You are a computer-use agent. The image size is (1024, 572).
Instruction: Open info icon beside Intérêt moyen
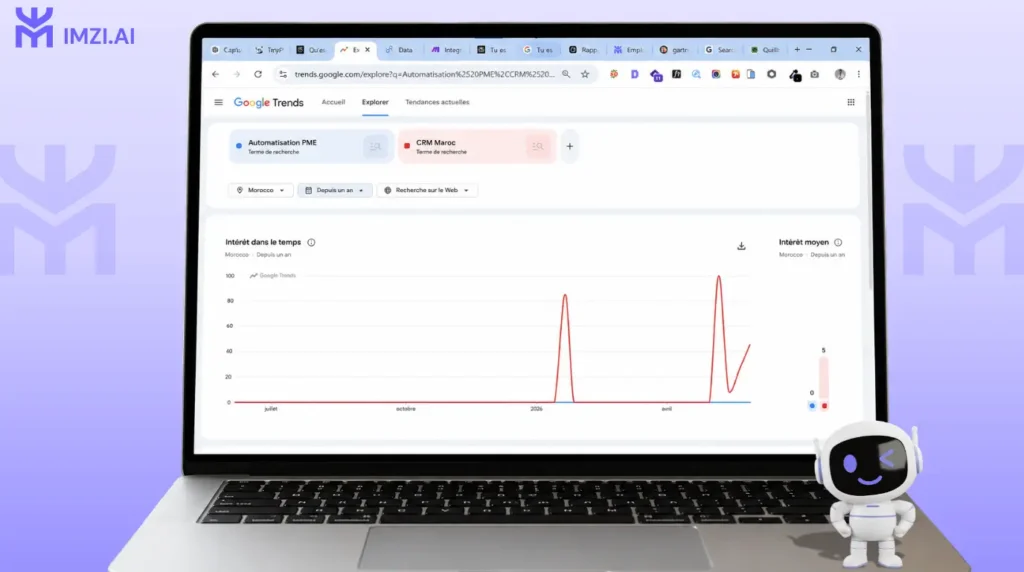point(838,242)
